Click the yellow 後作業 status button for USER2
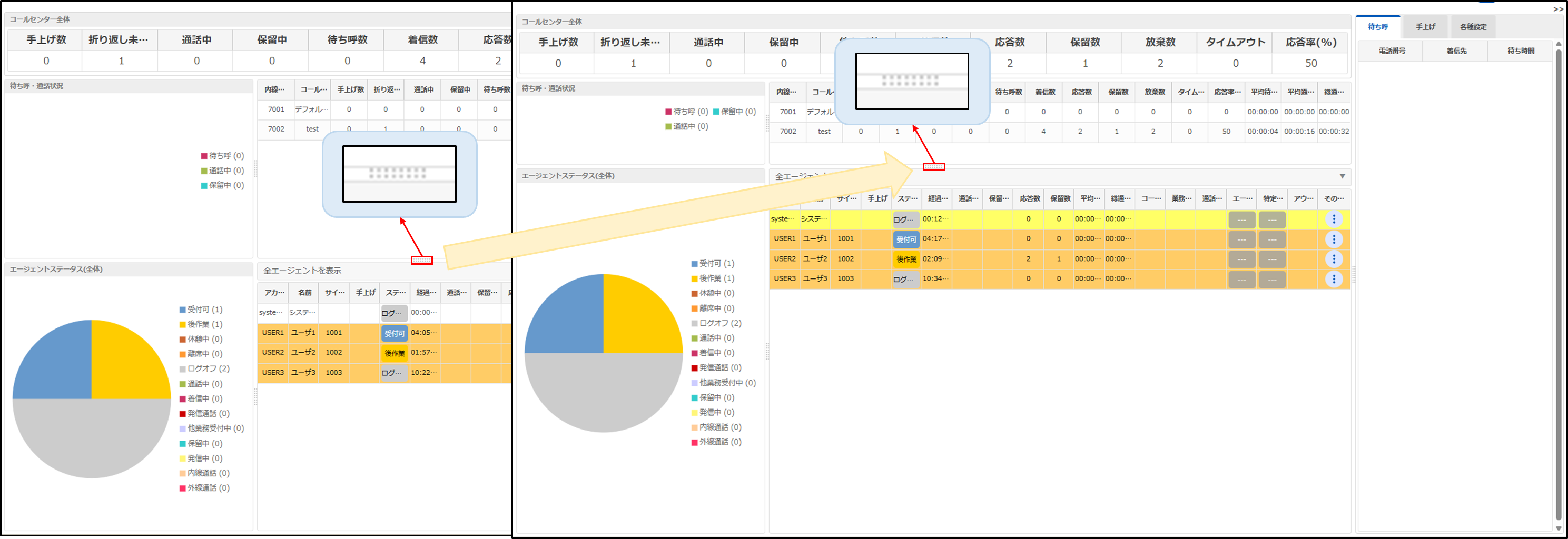The image size is (1568, 539). pos(906,259)
